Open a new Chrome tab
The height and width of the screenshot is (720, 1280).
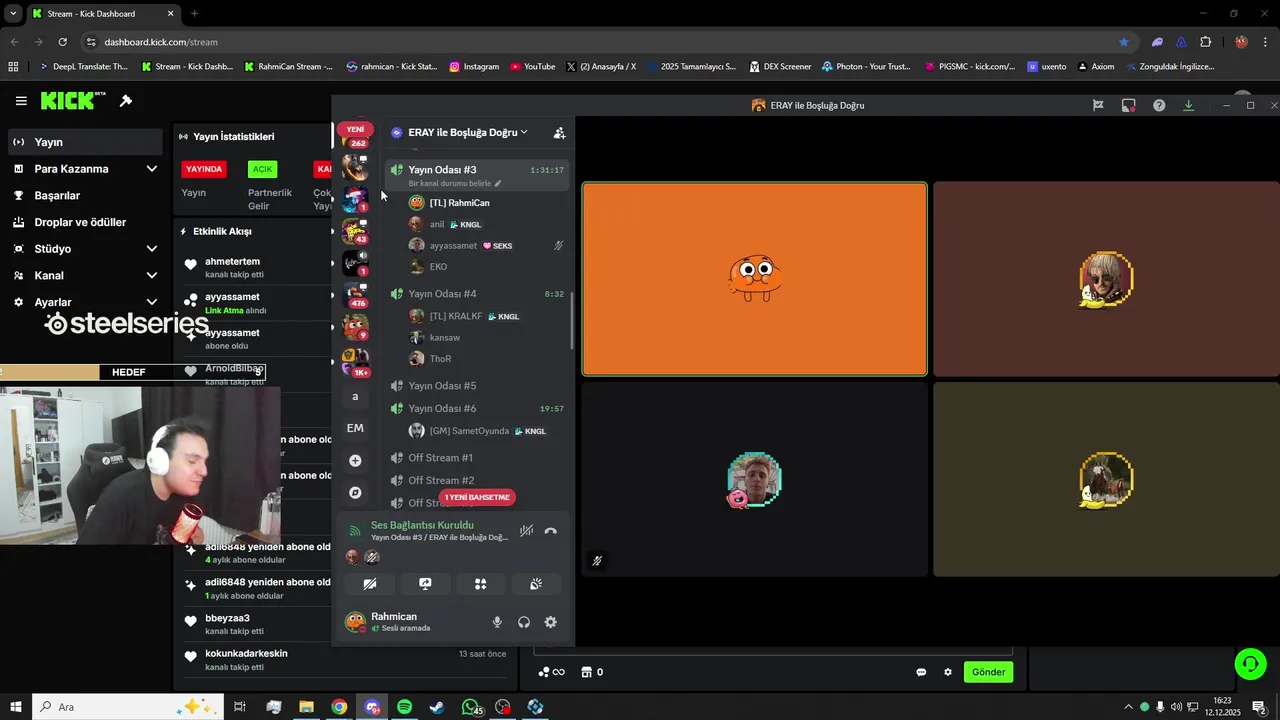pos(194,14)
